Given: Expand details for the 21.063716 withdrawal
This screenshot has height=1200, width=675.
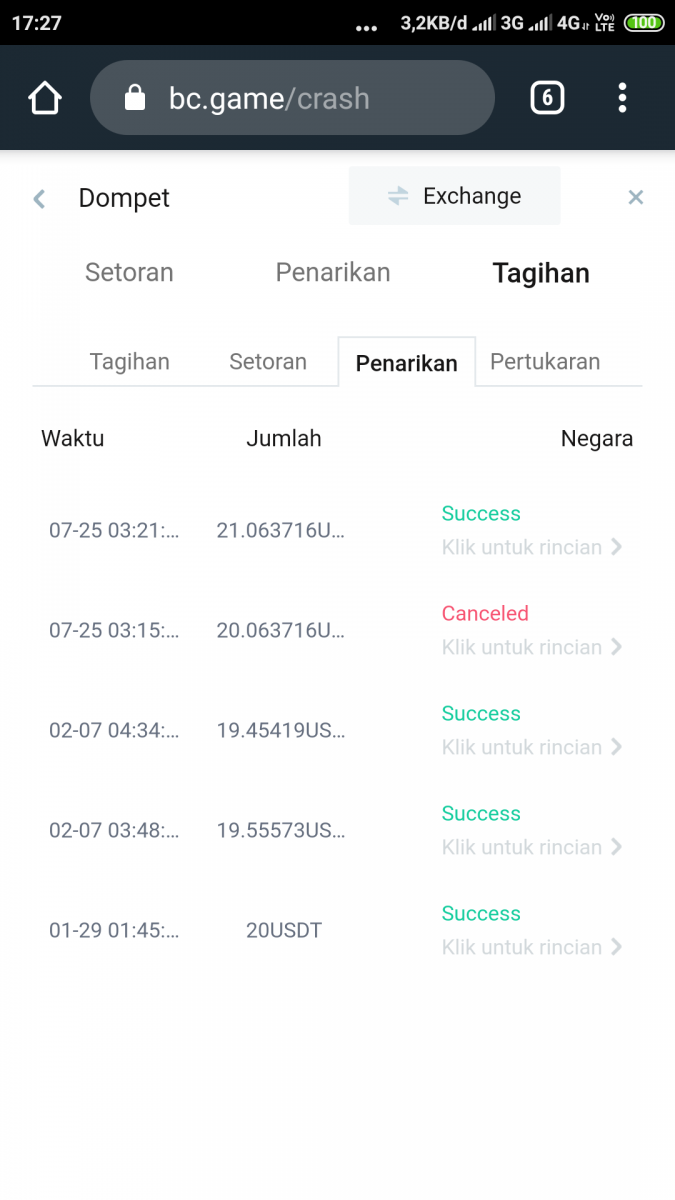Looking at the screenshot, I should [x=531, y=547].
